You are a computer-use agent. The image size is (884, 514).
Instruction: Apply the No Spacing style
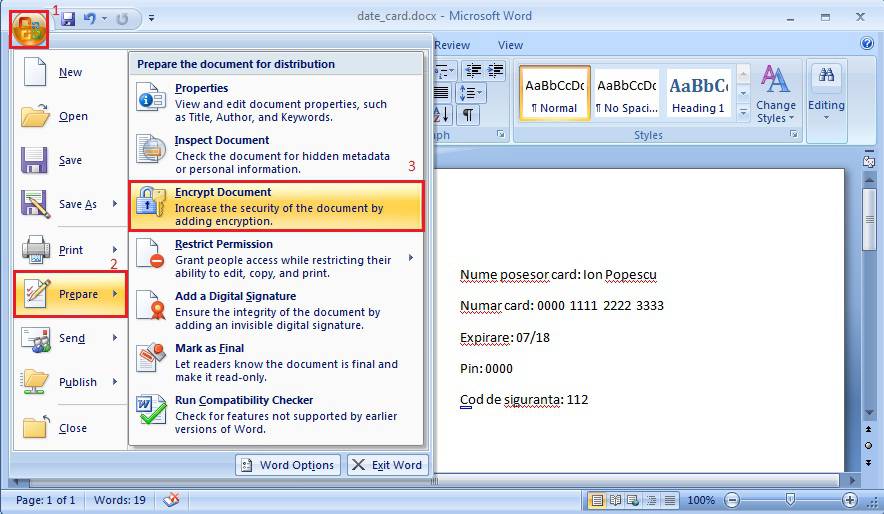click(x=626, y=94)
